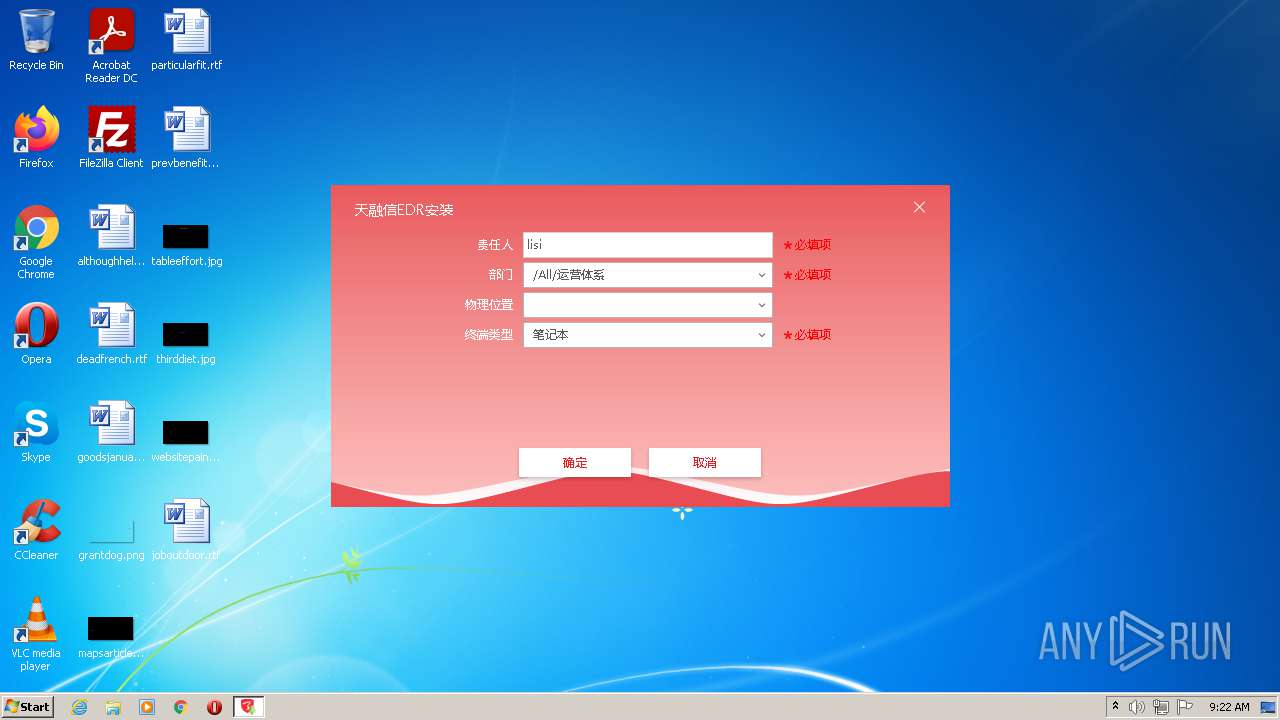Screen dimensions: 1280x720
Task: Show hidden system tray icons
Action: pos(1115,706)
